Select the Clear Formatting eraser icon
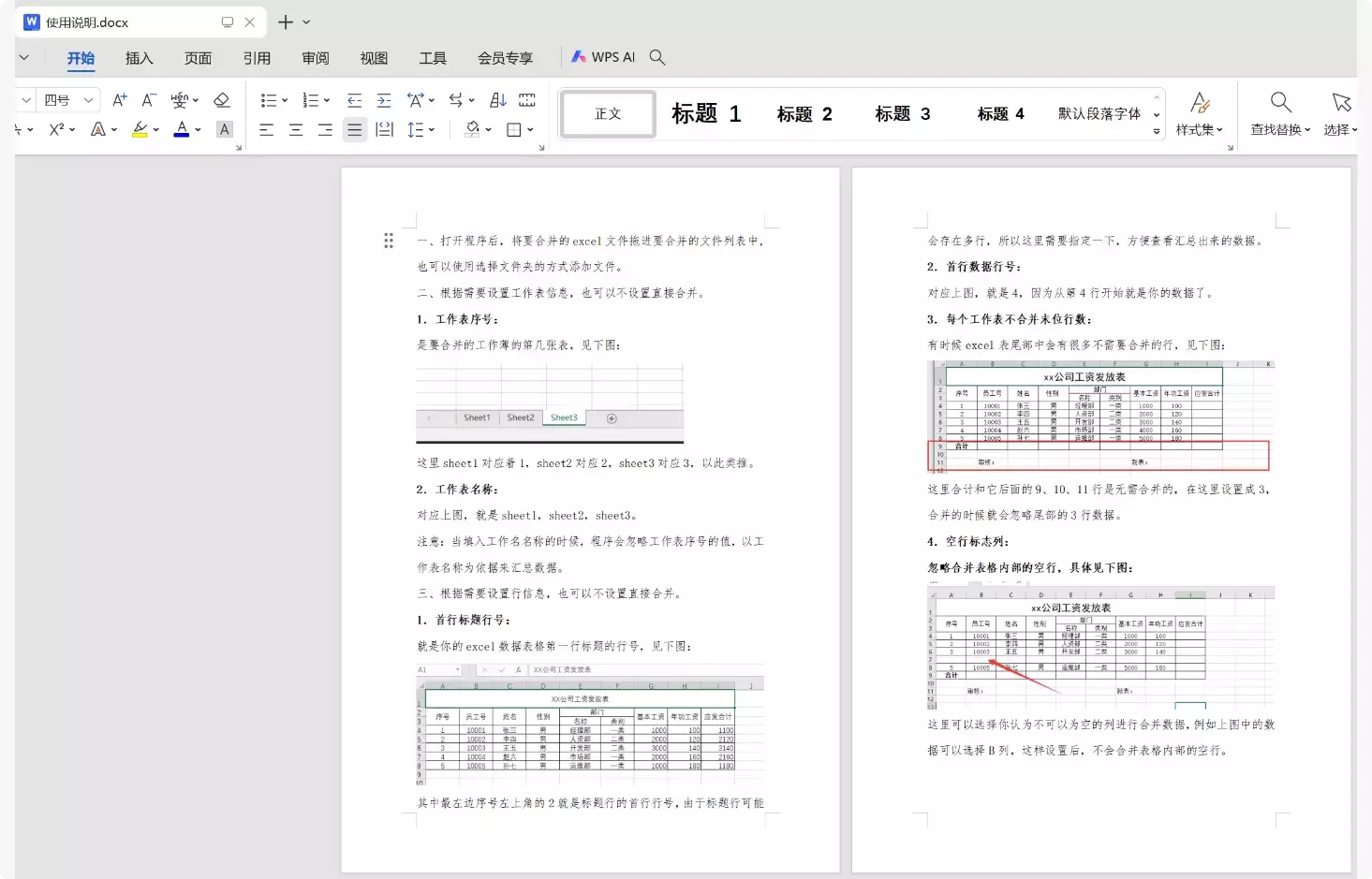 click(223, 100)
